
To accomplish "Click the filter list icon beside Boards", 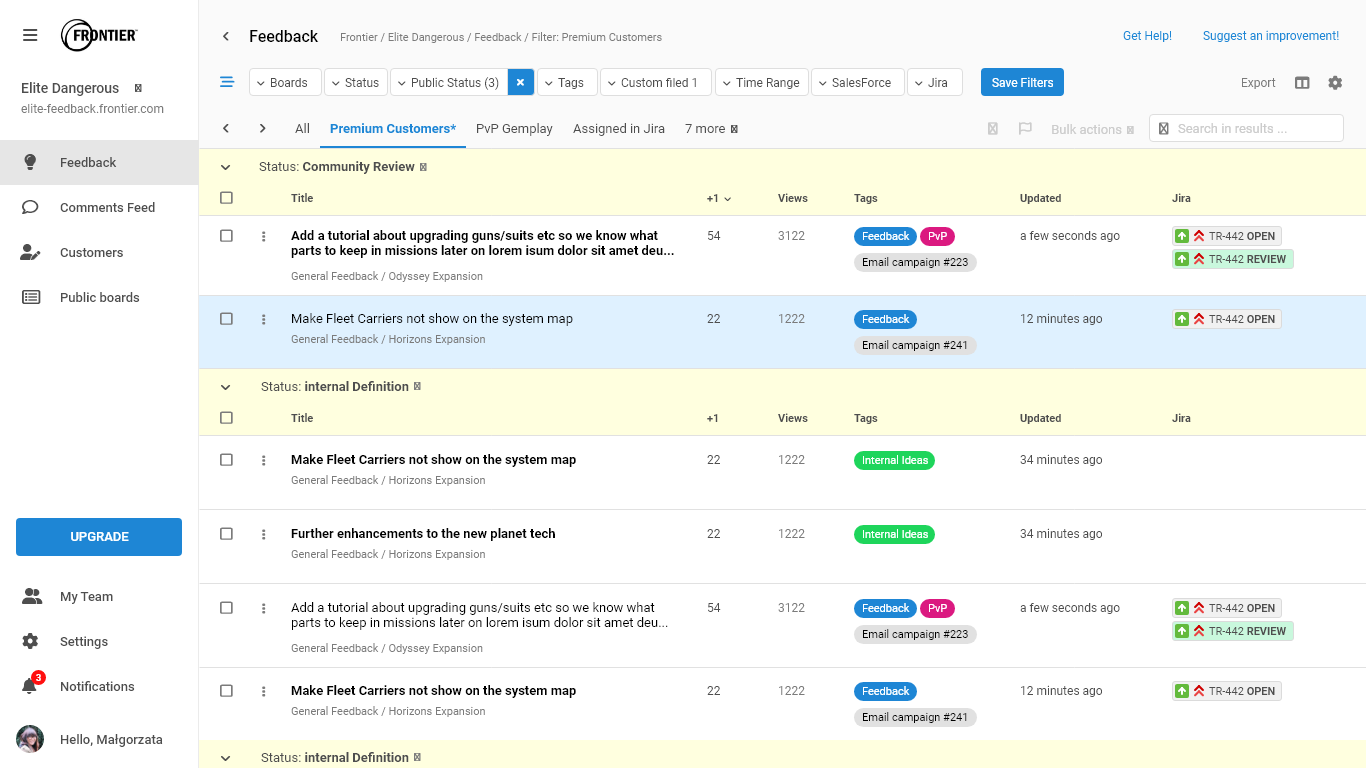I will pos(227,82).
